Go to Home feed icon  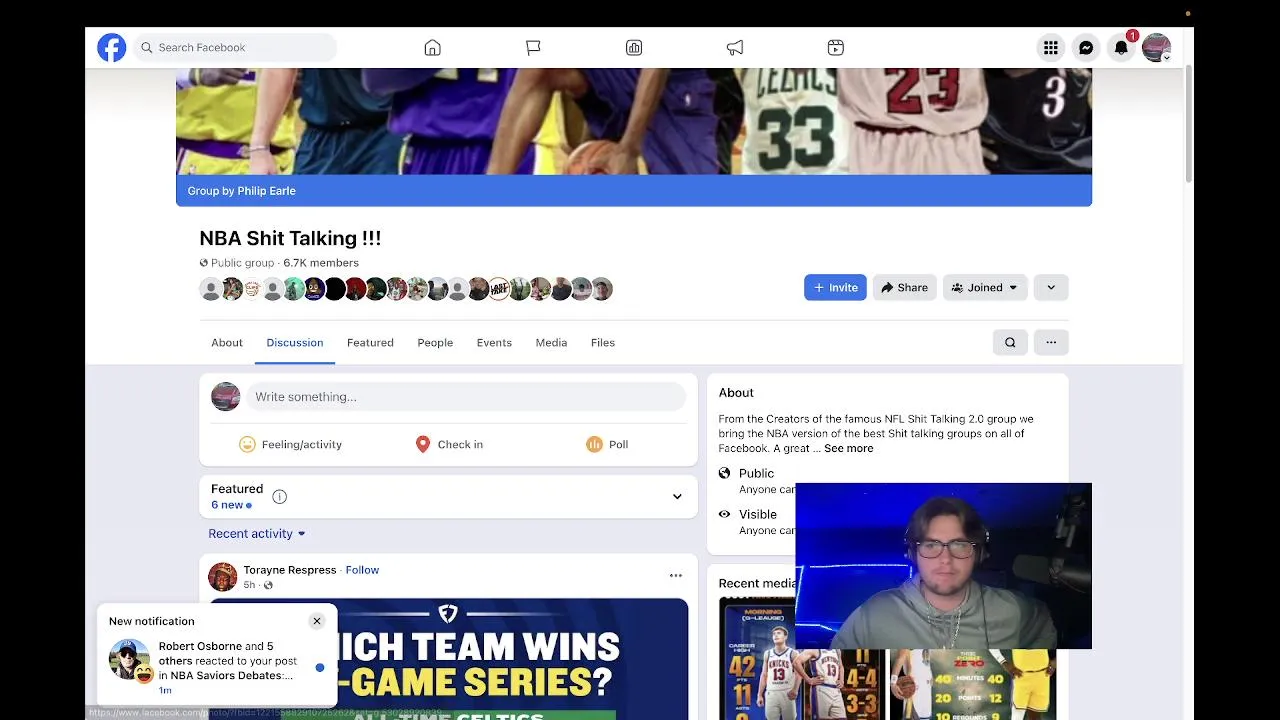tap(432, 47)
